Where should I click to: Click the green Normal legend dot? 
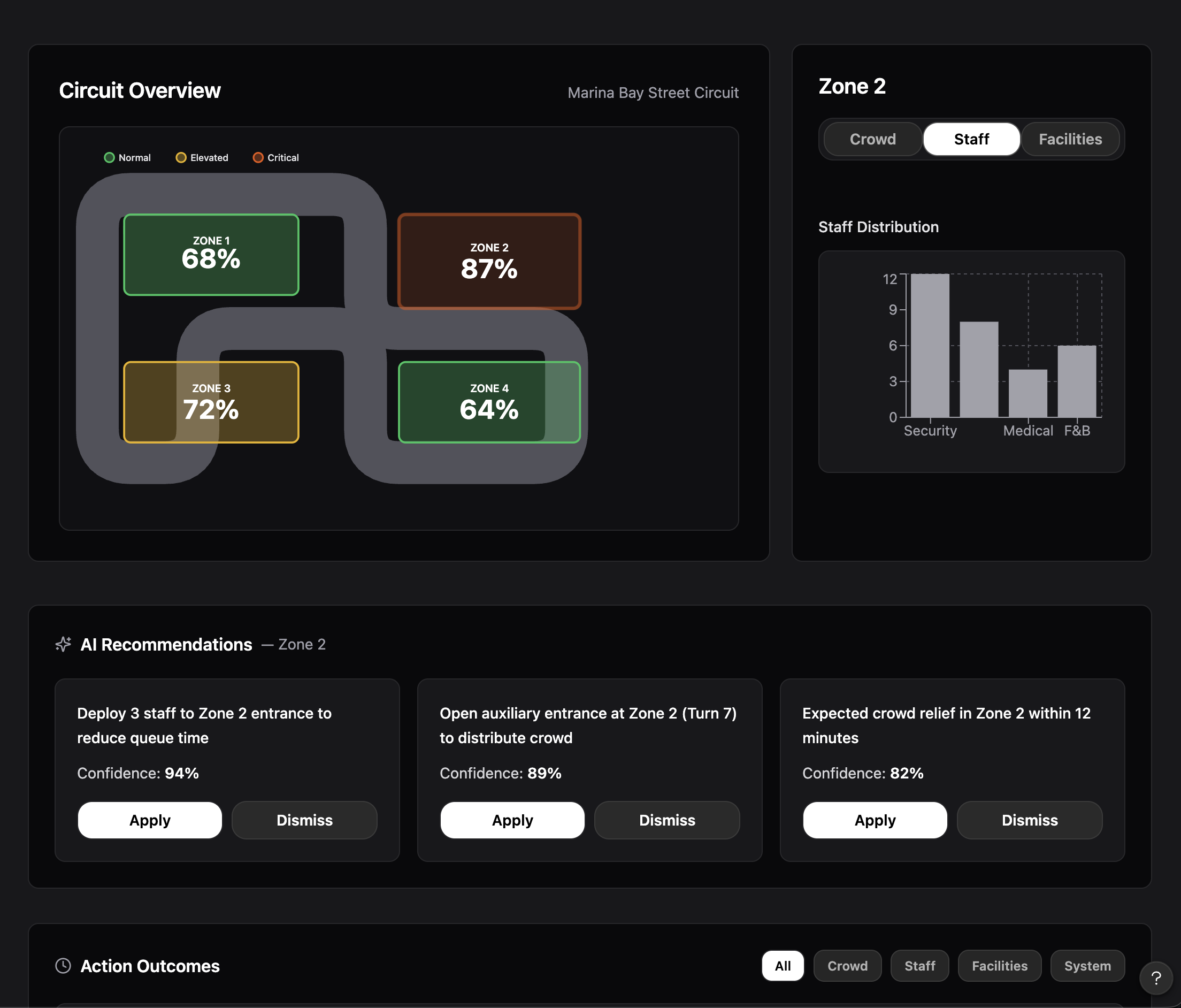[x=110, y=157]
